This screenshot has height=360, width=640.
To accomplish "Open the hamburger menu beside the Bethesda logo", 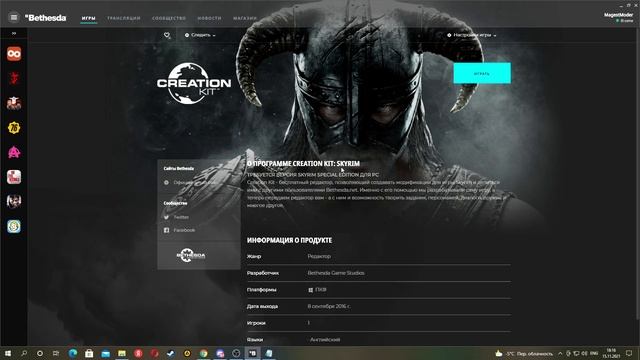I will point(13,17).
